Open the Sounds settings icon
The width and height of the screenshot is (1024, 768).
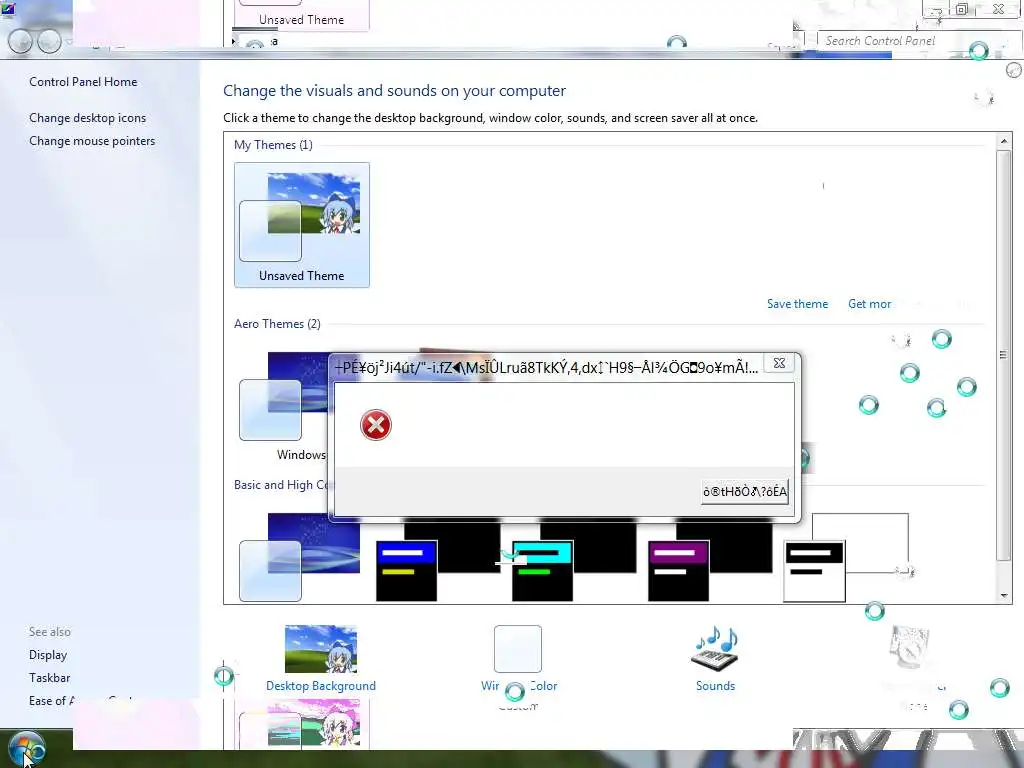(x=715, y=649)
